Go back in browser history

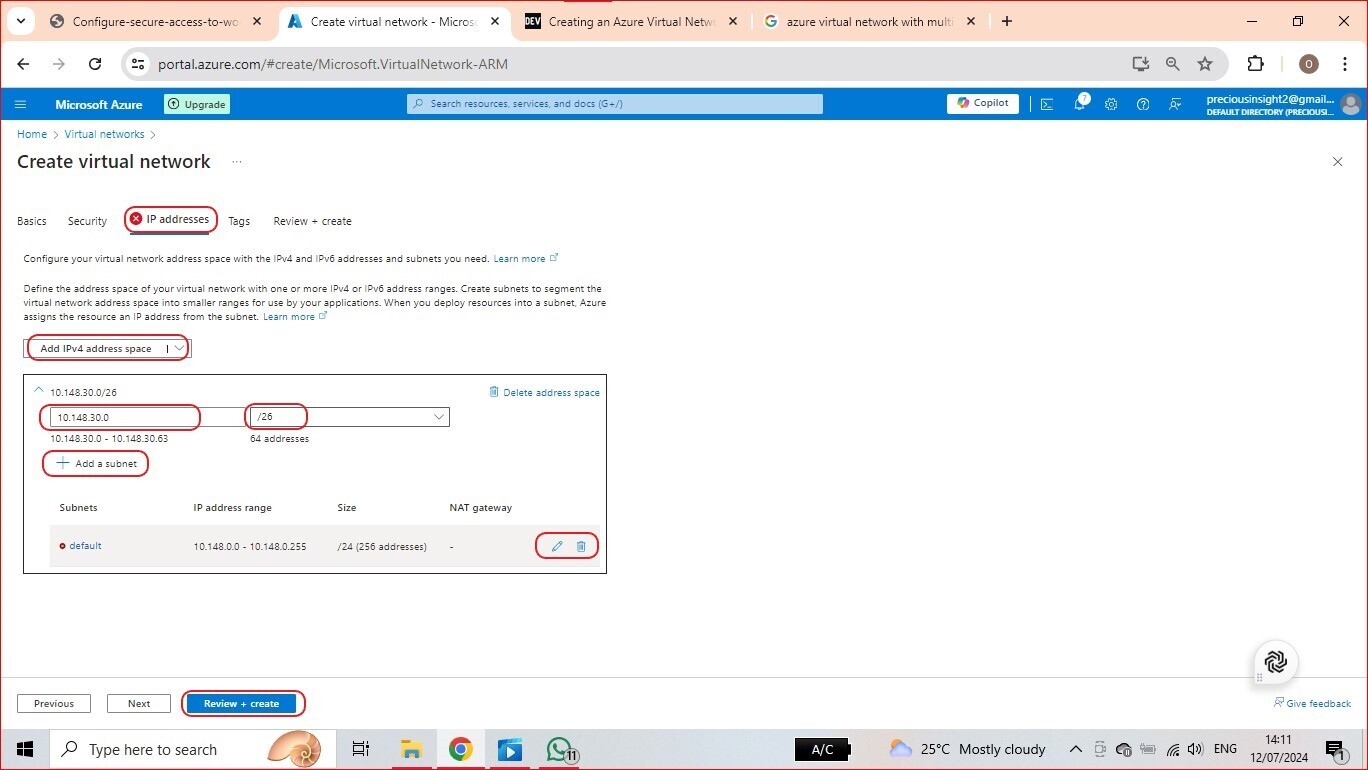point(23,64)
